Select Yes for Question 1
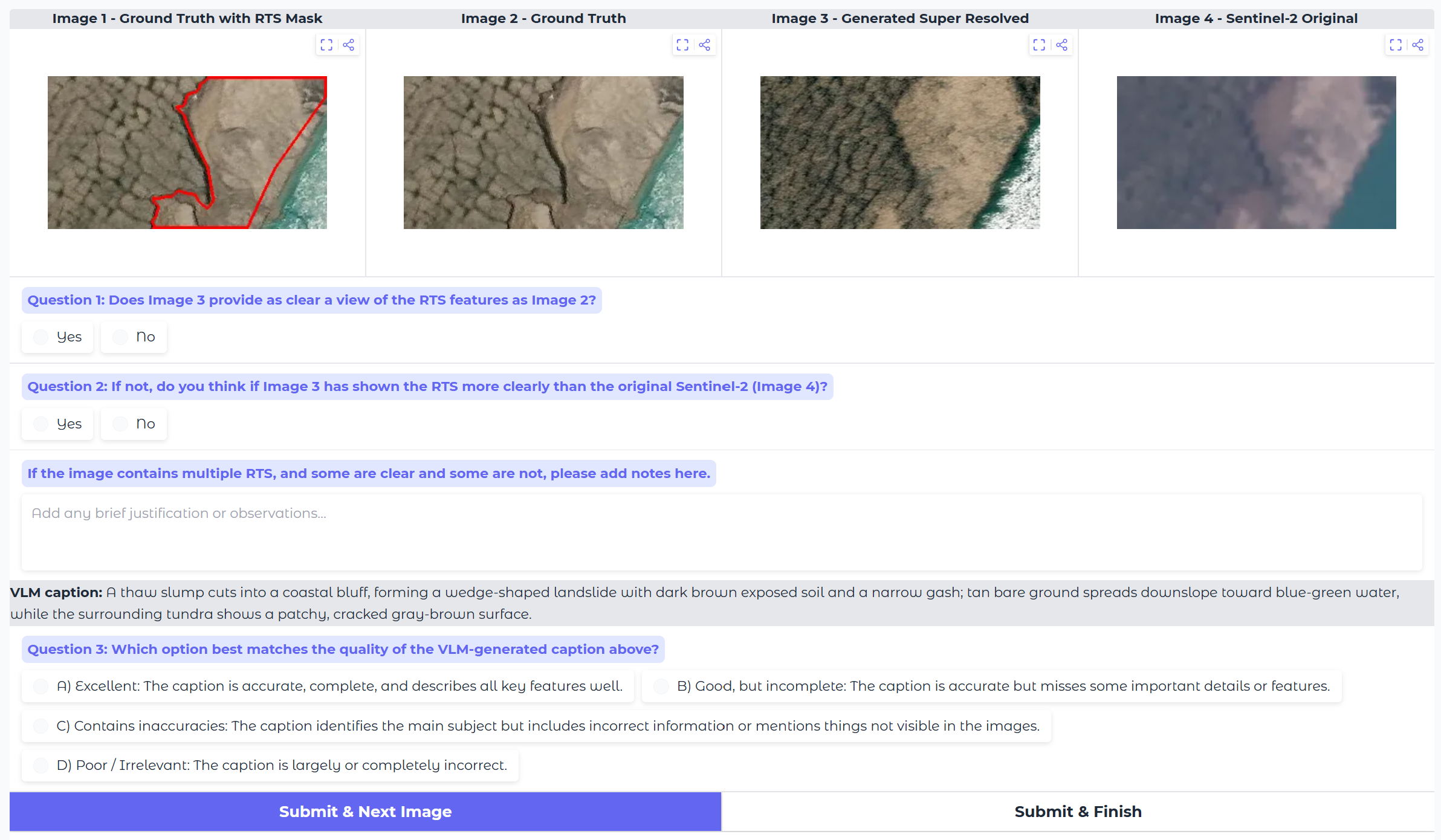1441x840 pixels. click(x=41, y=337)
